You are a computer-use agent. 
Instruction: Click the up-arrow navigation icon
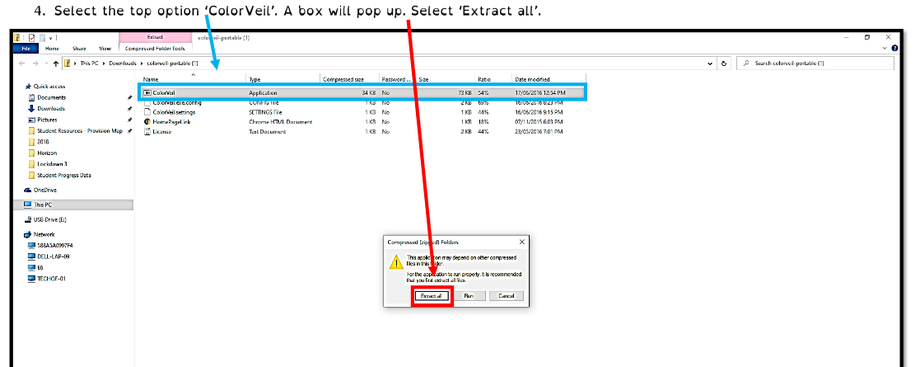tap(56, 63)
